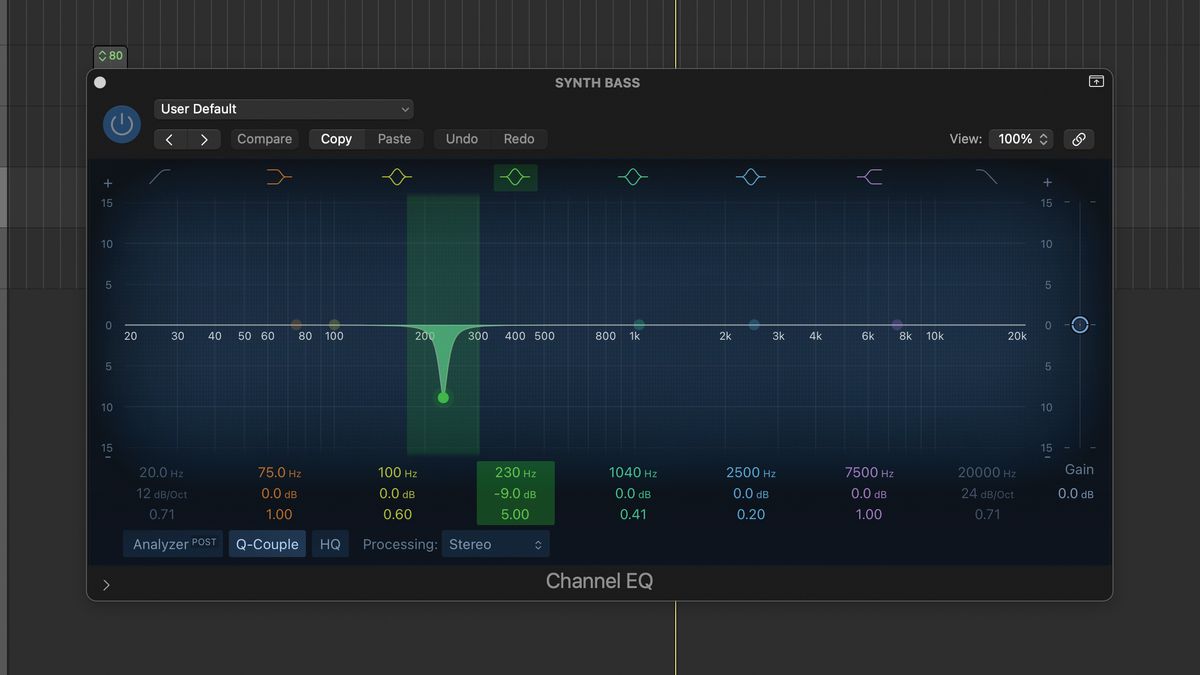
Task: Toggle the Channel EQ power button
Action: (121, 124)
